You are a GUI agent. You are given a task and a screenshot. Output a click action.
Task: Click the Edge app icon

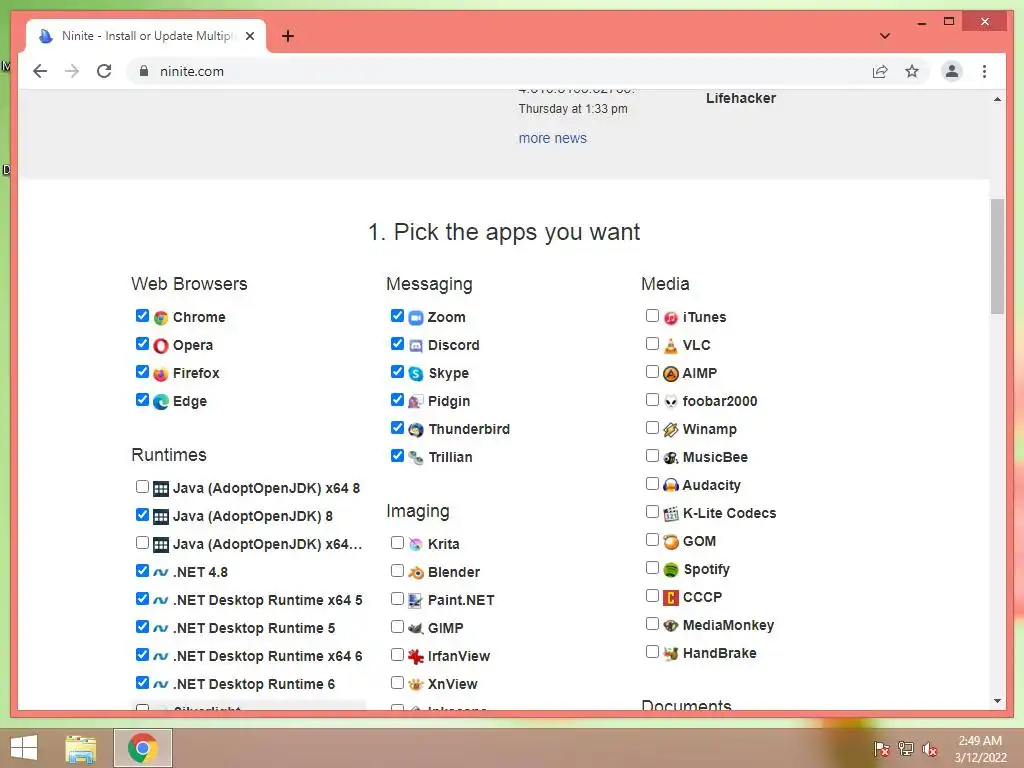[161, 402]
